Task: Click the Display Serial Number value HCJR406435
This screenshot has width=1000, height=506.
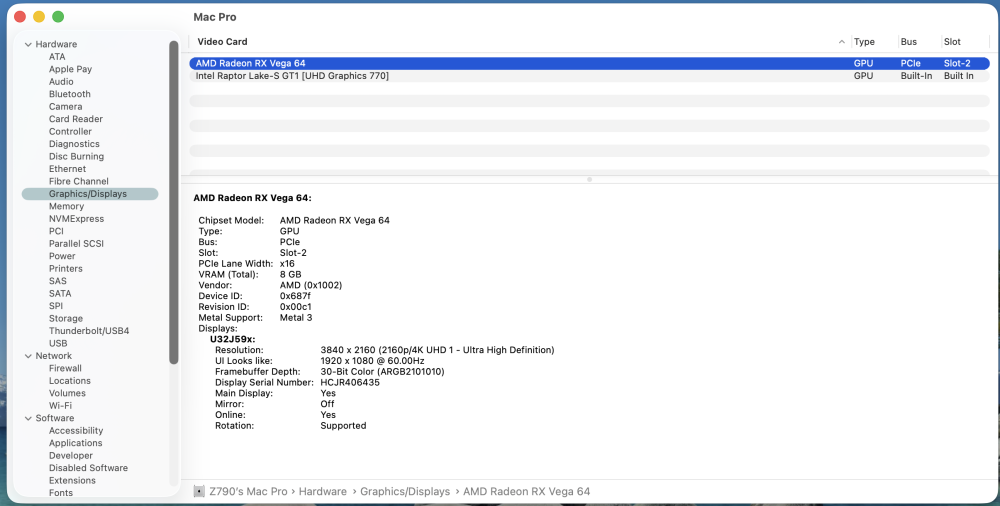Action: point(349,382)
